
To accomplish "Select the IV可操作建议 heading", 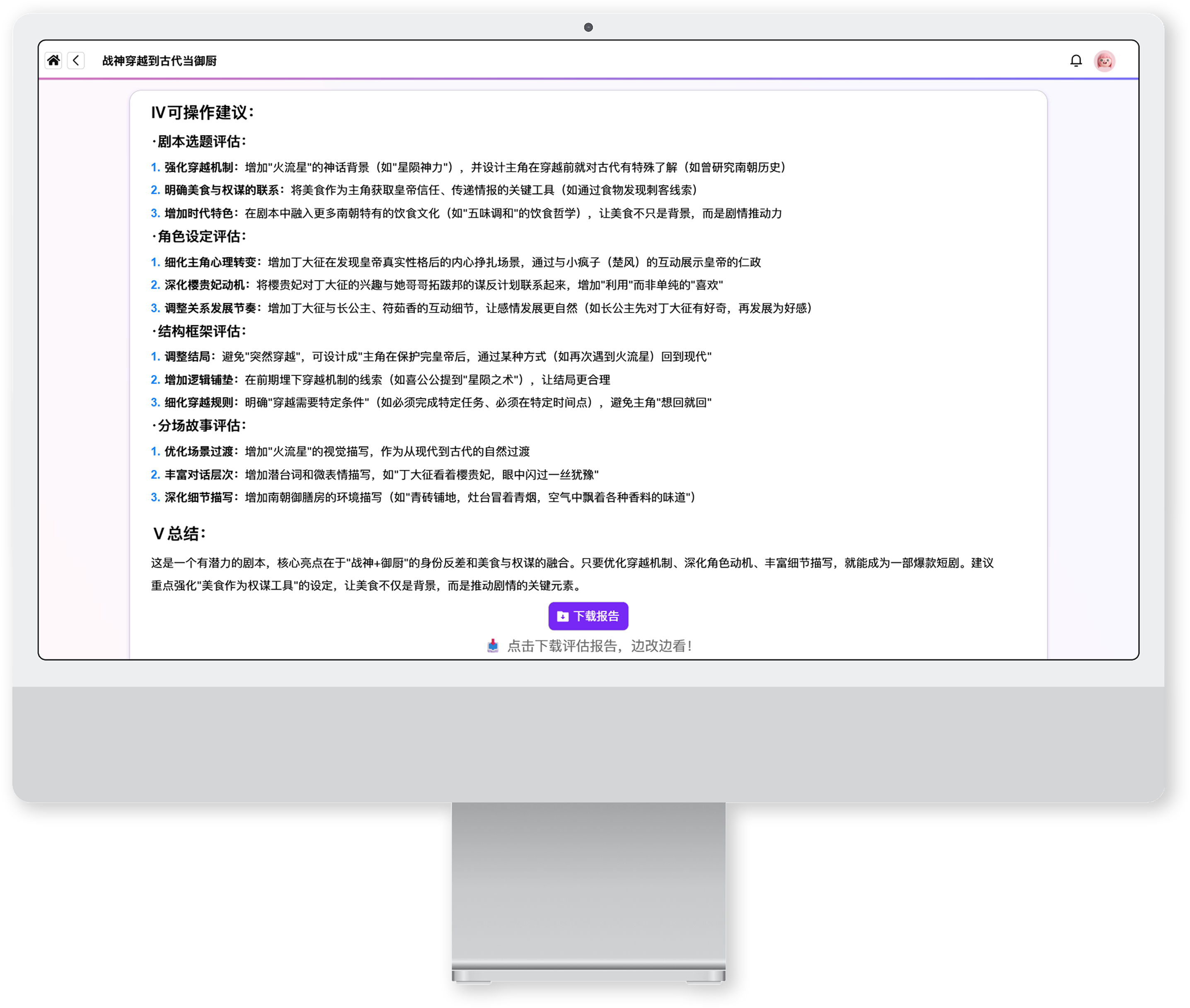I will click(202, 113).
